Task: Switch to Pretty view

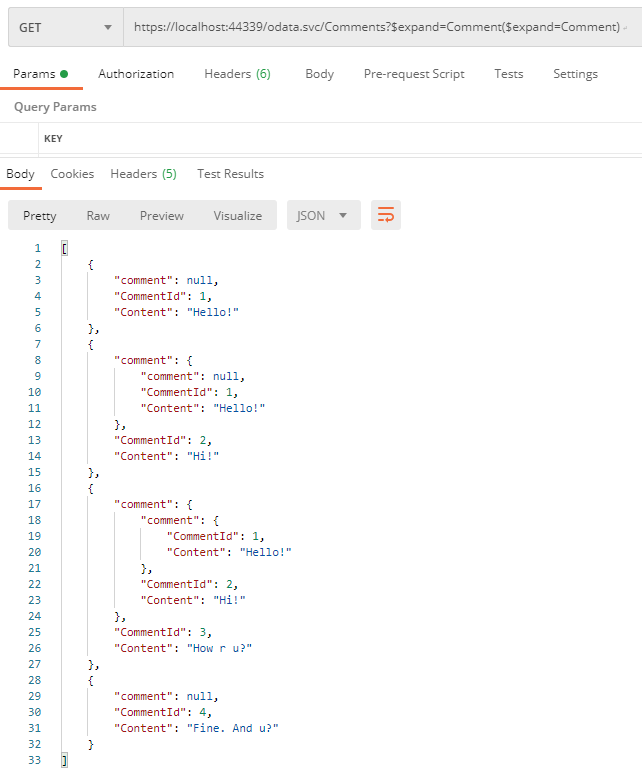Action: [x=40, y=216]
